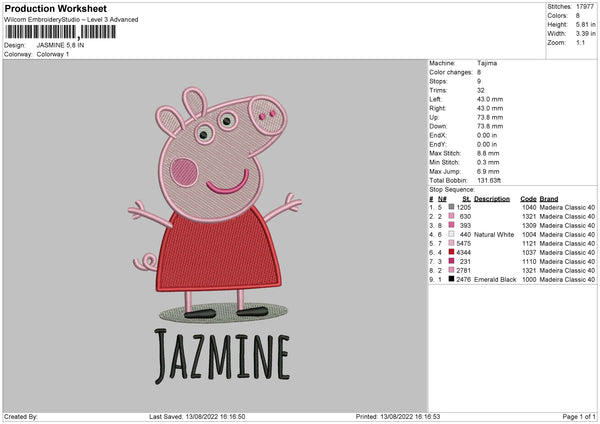Click the 'Brand' column header
The image size is (600, 424).
549,199
